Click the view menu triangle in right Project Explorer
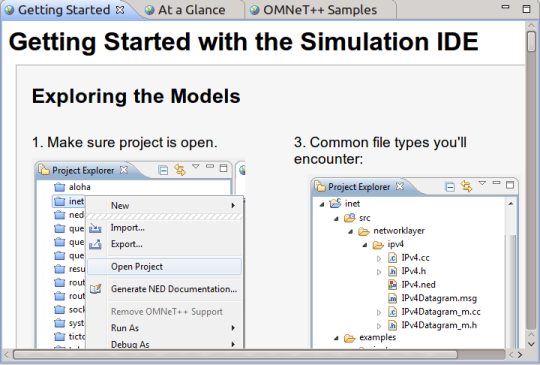 coord(482,183)
